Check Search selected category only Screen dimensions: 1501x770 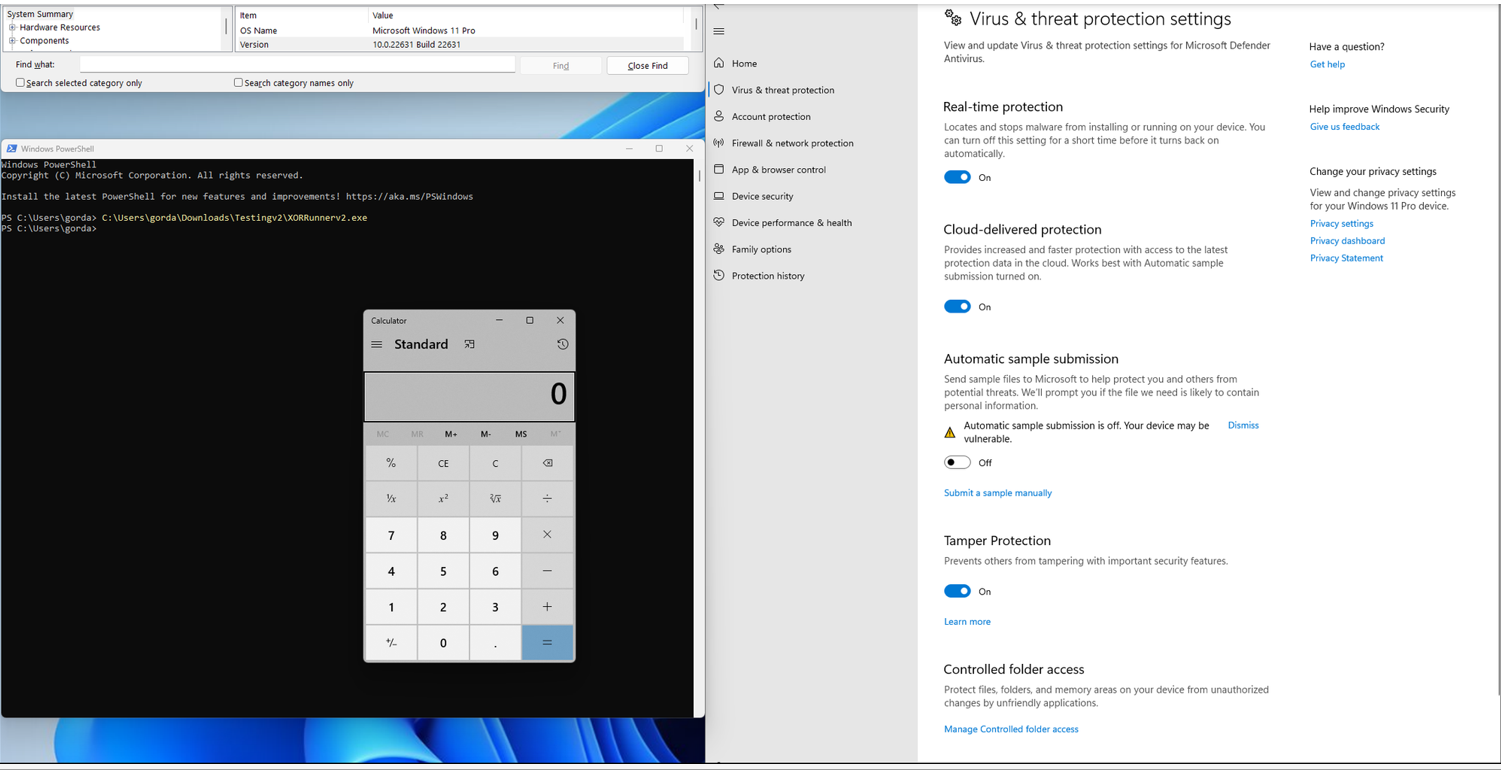click(20, 83)
